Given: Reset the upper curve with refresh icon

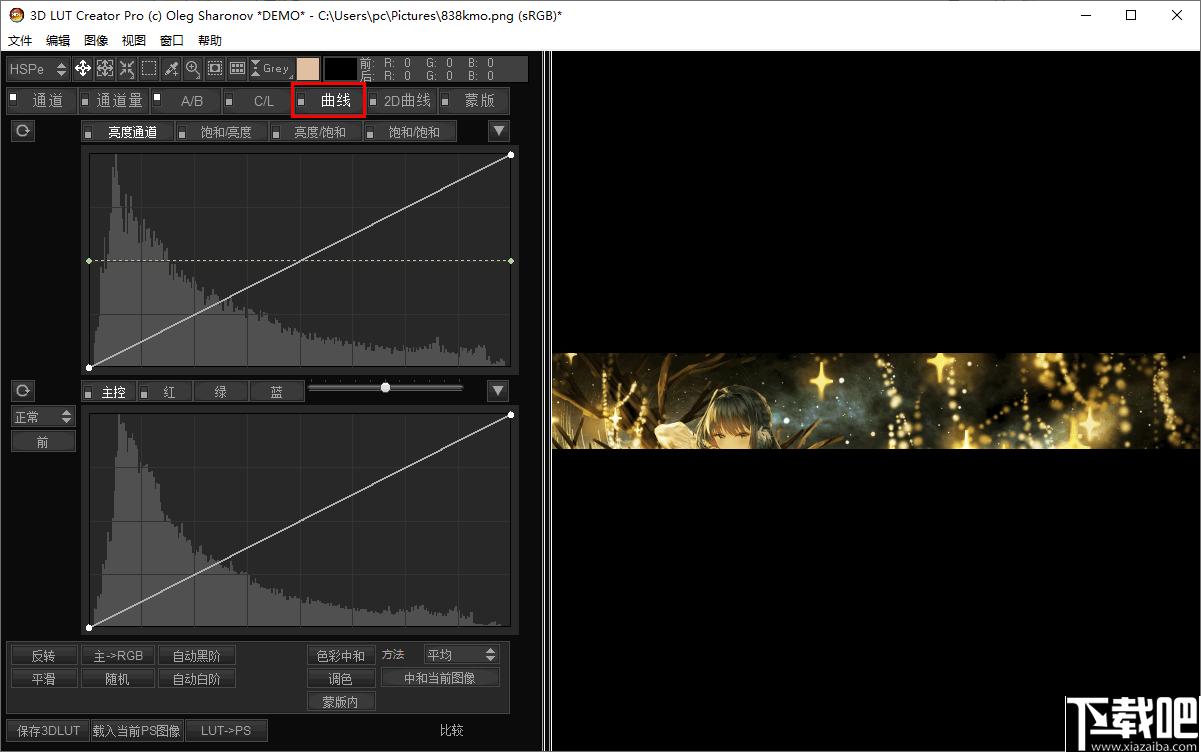Looking at the screenshot, I should [23, 131].
